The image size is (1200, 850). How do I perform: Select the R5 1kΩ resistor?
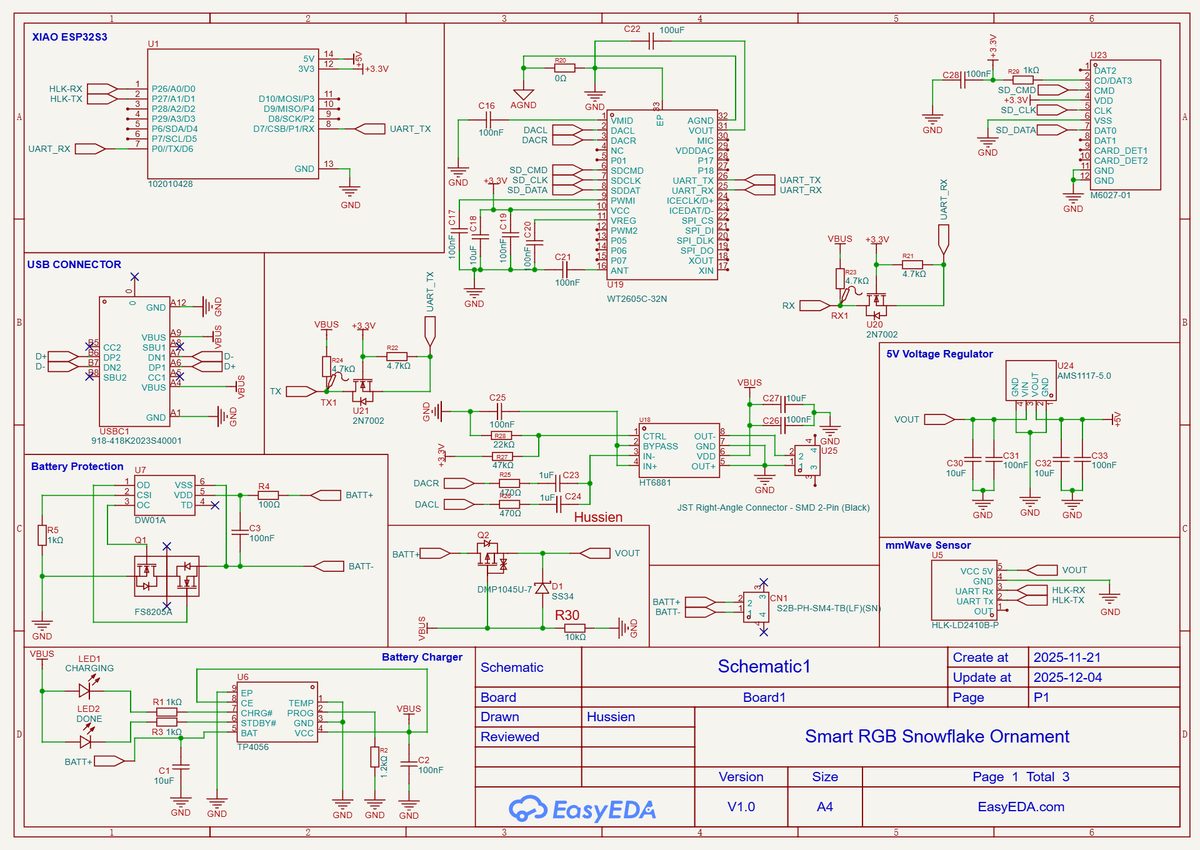click(41, 537)
